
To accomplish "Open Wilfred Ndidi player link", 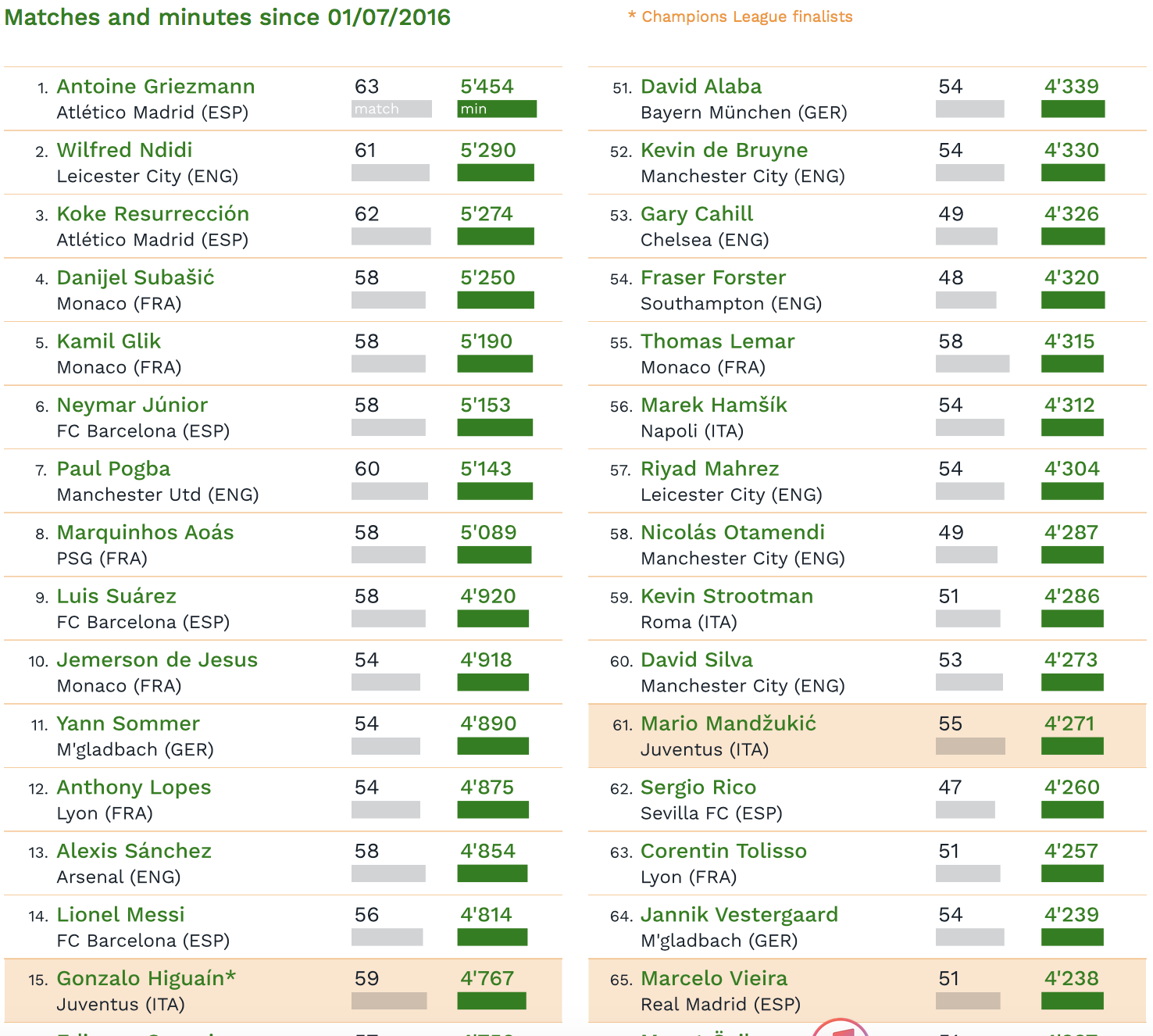I will point(124,150).
